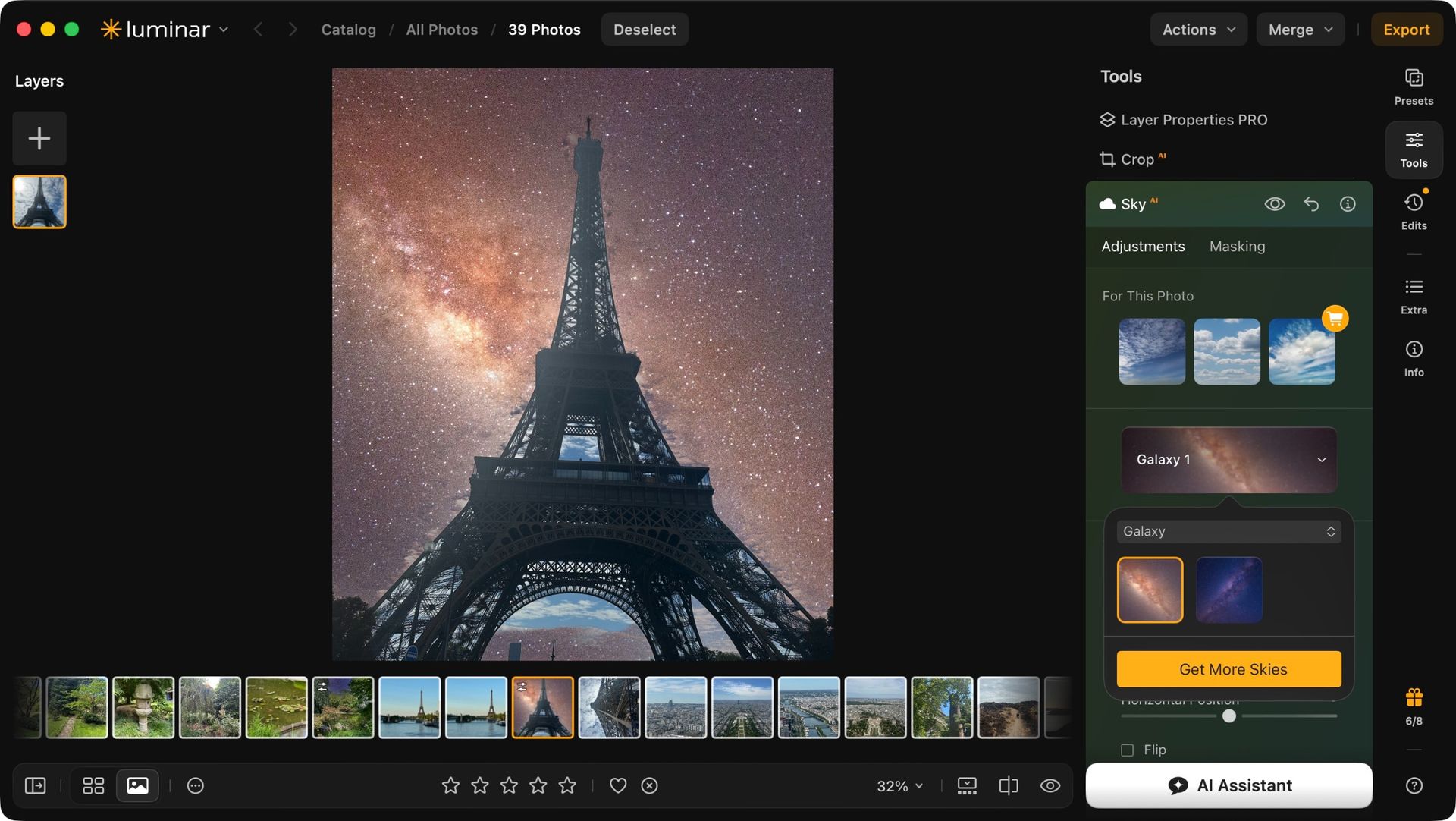Open the more options ellipsis icon
The width and height of the screenshot is (1456, 821).
tap(196, 785)
